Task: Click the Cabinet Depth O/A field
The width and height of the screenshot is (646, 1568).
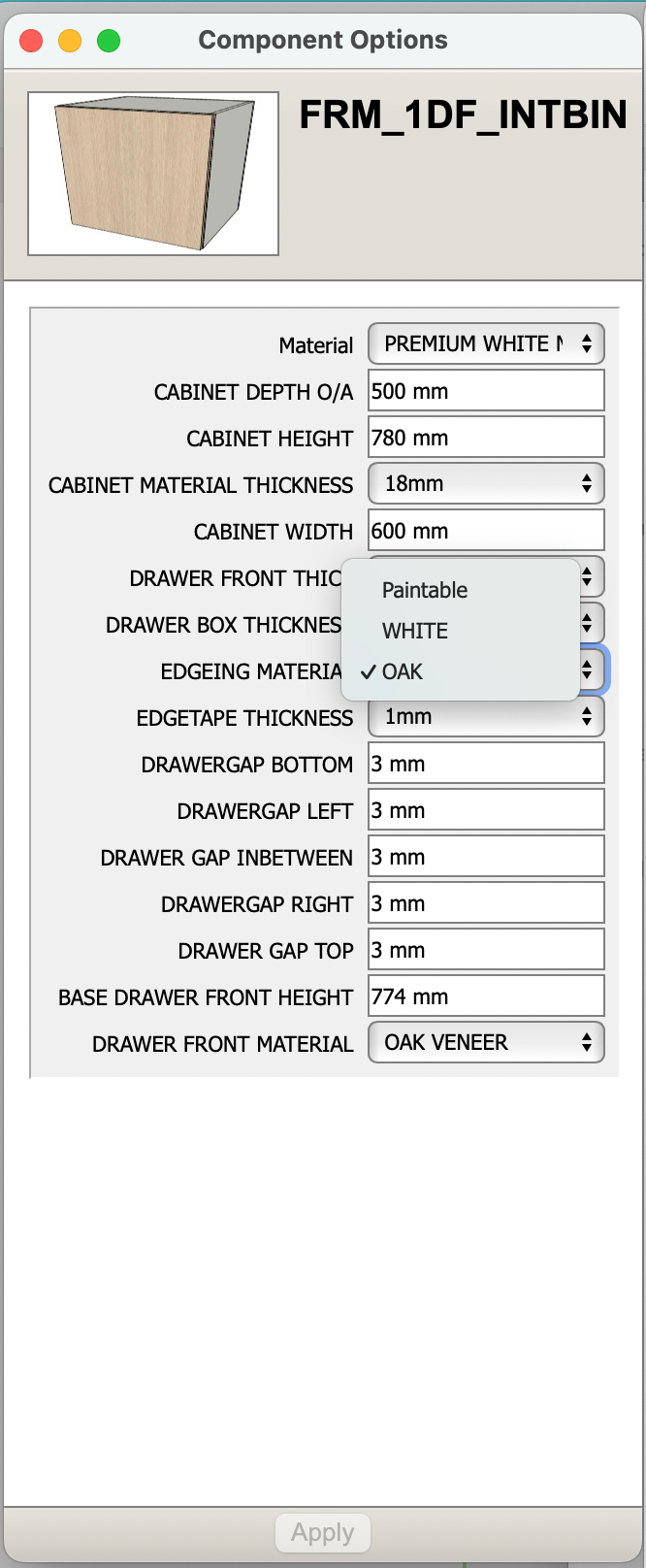Action: tap(486, 391)
